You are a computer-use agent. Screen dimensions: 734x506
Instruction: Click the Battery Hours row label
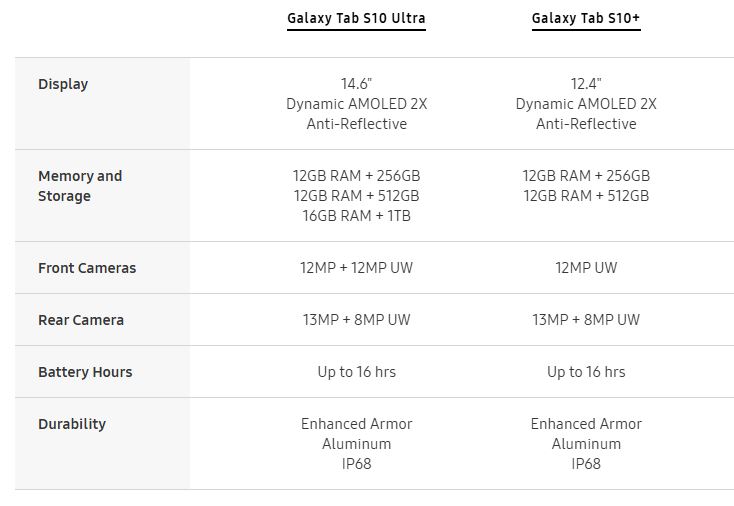pos(85,372)
